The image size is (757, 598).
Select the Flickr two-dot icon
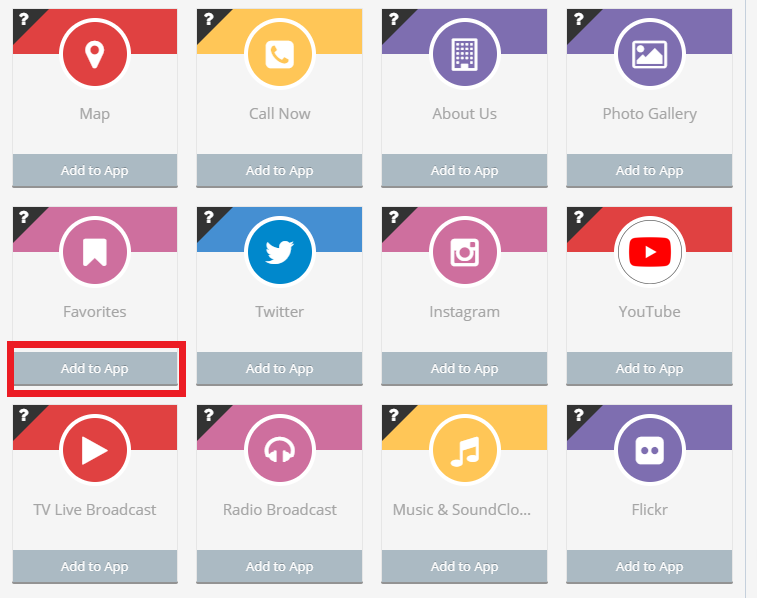pos(649,450)
